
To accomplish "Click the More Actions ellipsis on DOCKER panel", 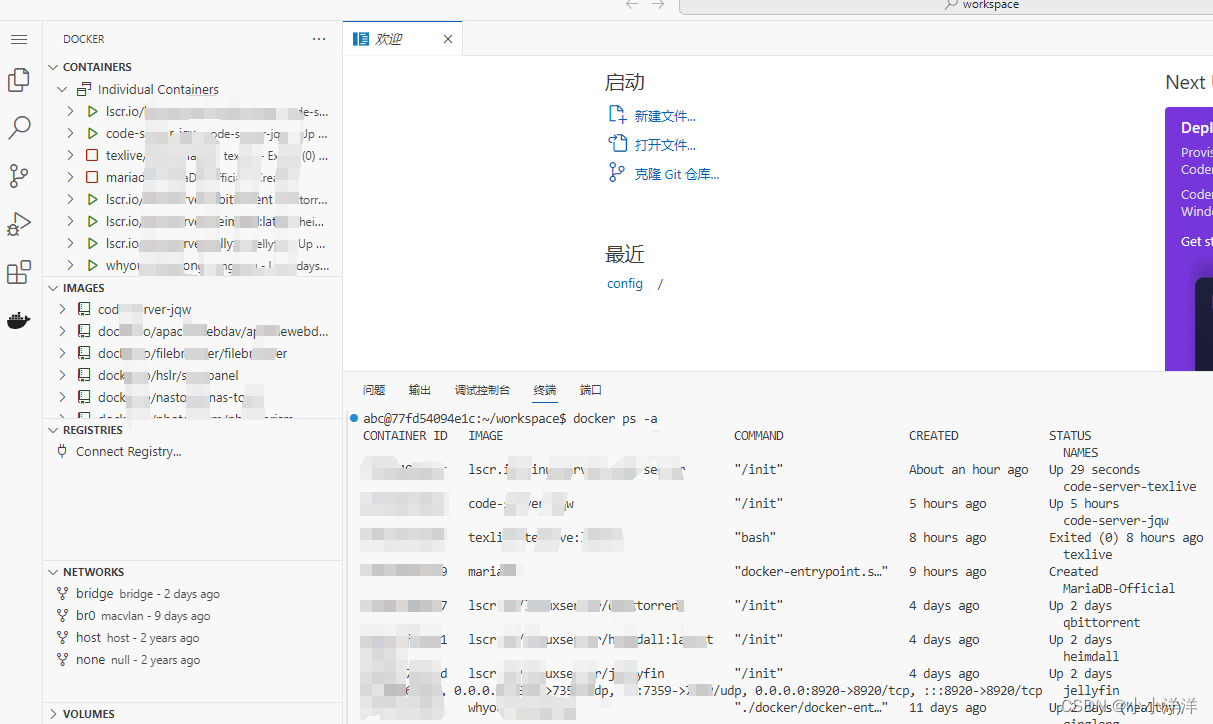I will [318, 38].
